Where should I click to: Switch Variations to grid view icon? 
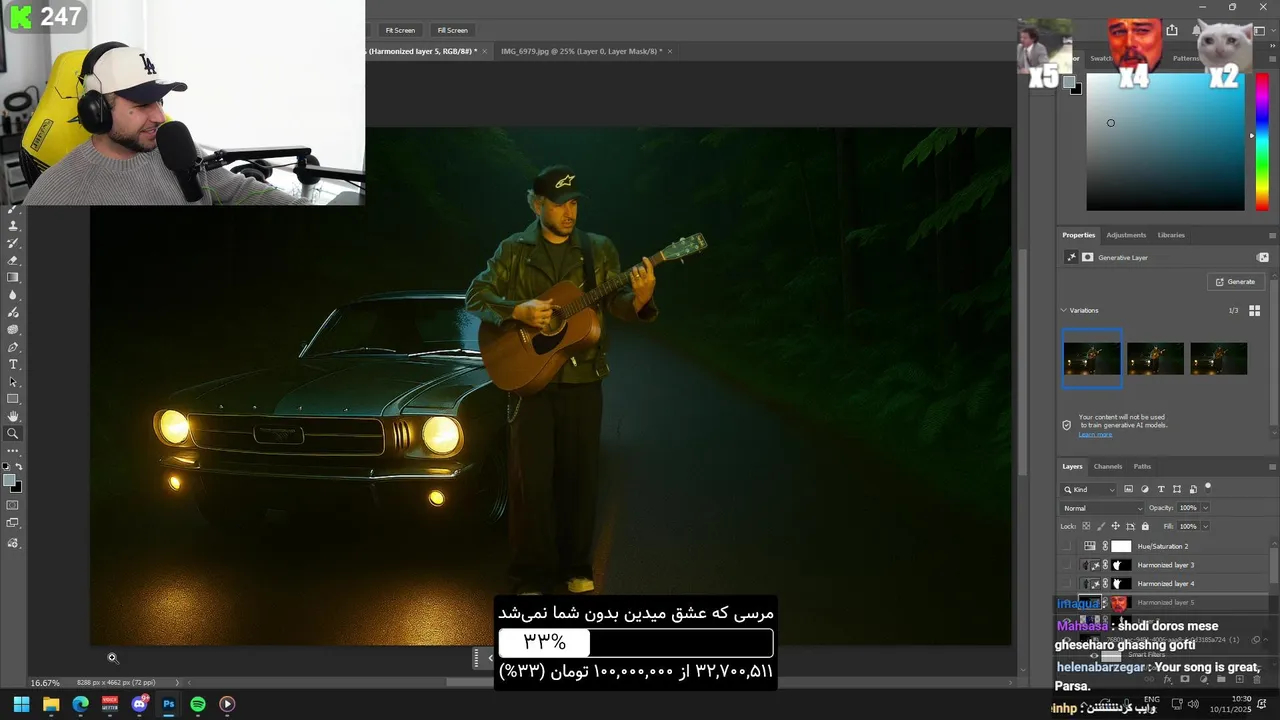click(1255, 311)
